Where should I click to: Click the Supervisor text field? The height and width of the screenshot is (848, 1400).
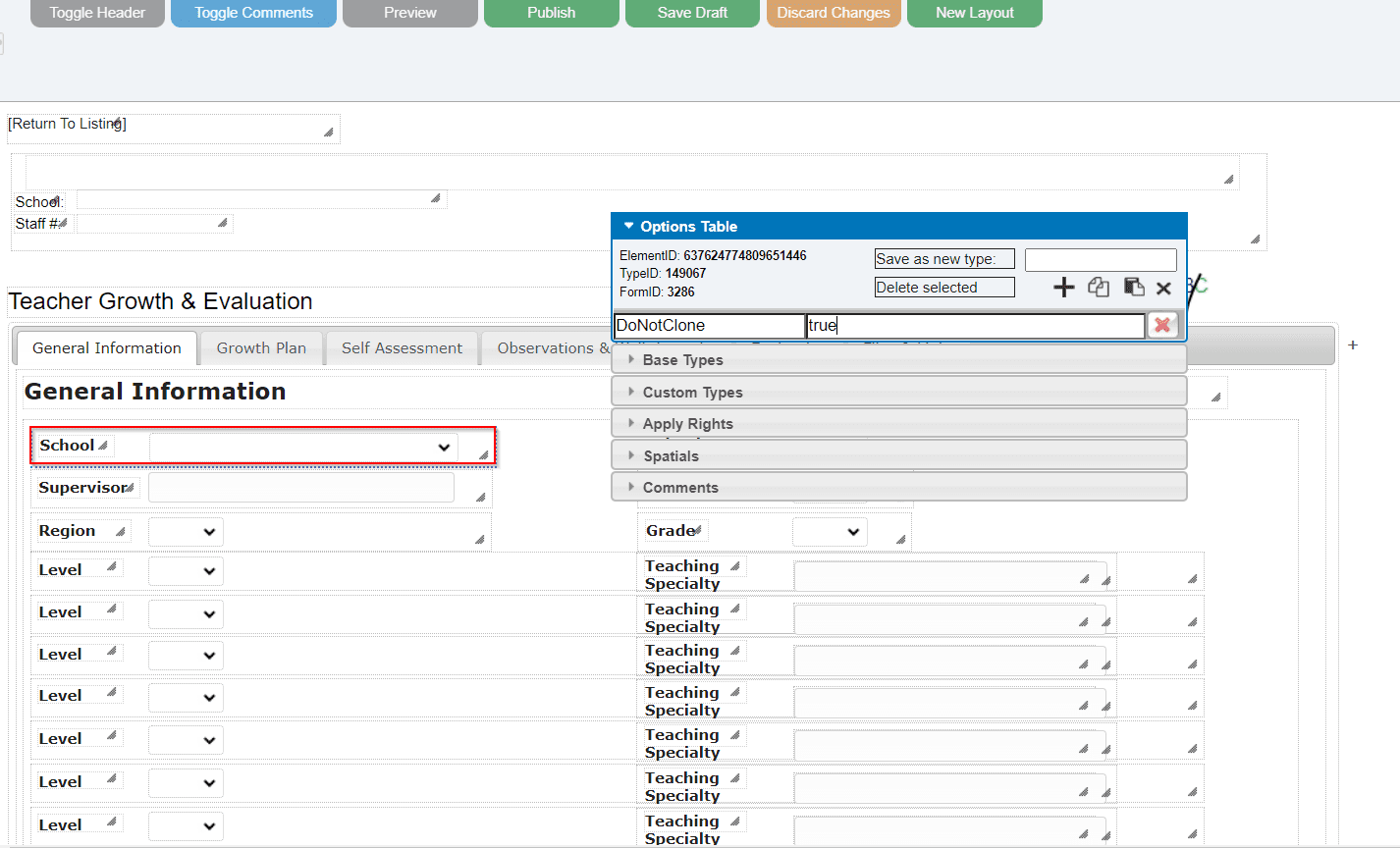click(x=301, y=489)
